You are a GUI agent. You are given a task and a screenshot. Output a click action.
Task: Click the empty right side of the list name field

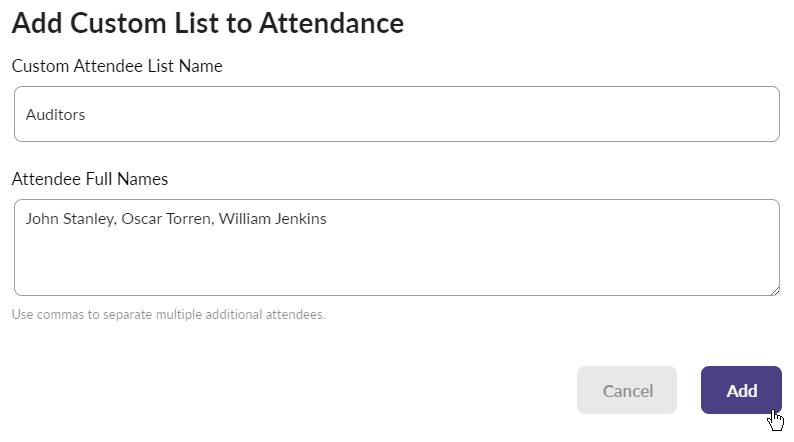point(600,114)
